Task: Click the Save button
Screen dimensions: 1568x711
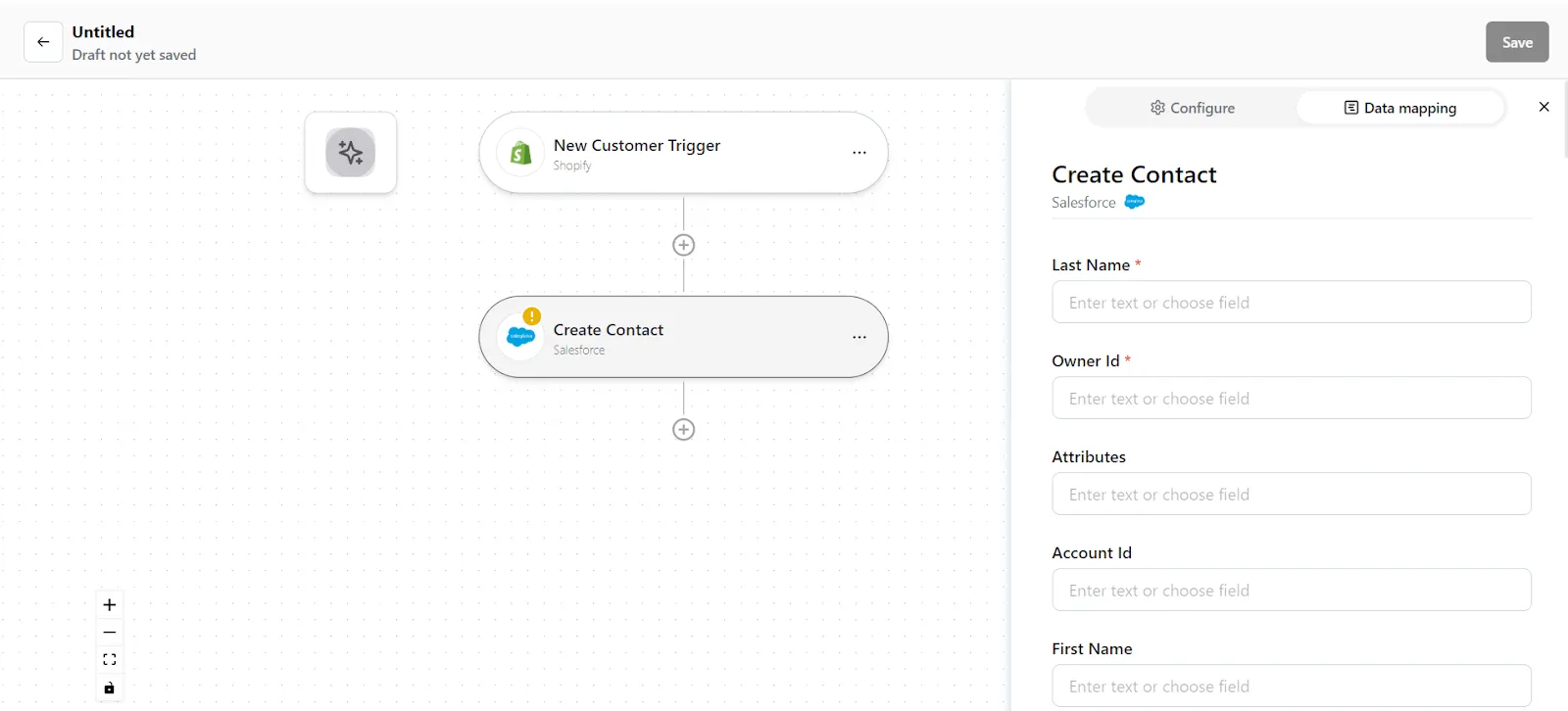Action: click(x=1517, y=42)
